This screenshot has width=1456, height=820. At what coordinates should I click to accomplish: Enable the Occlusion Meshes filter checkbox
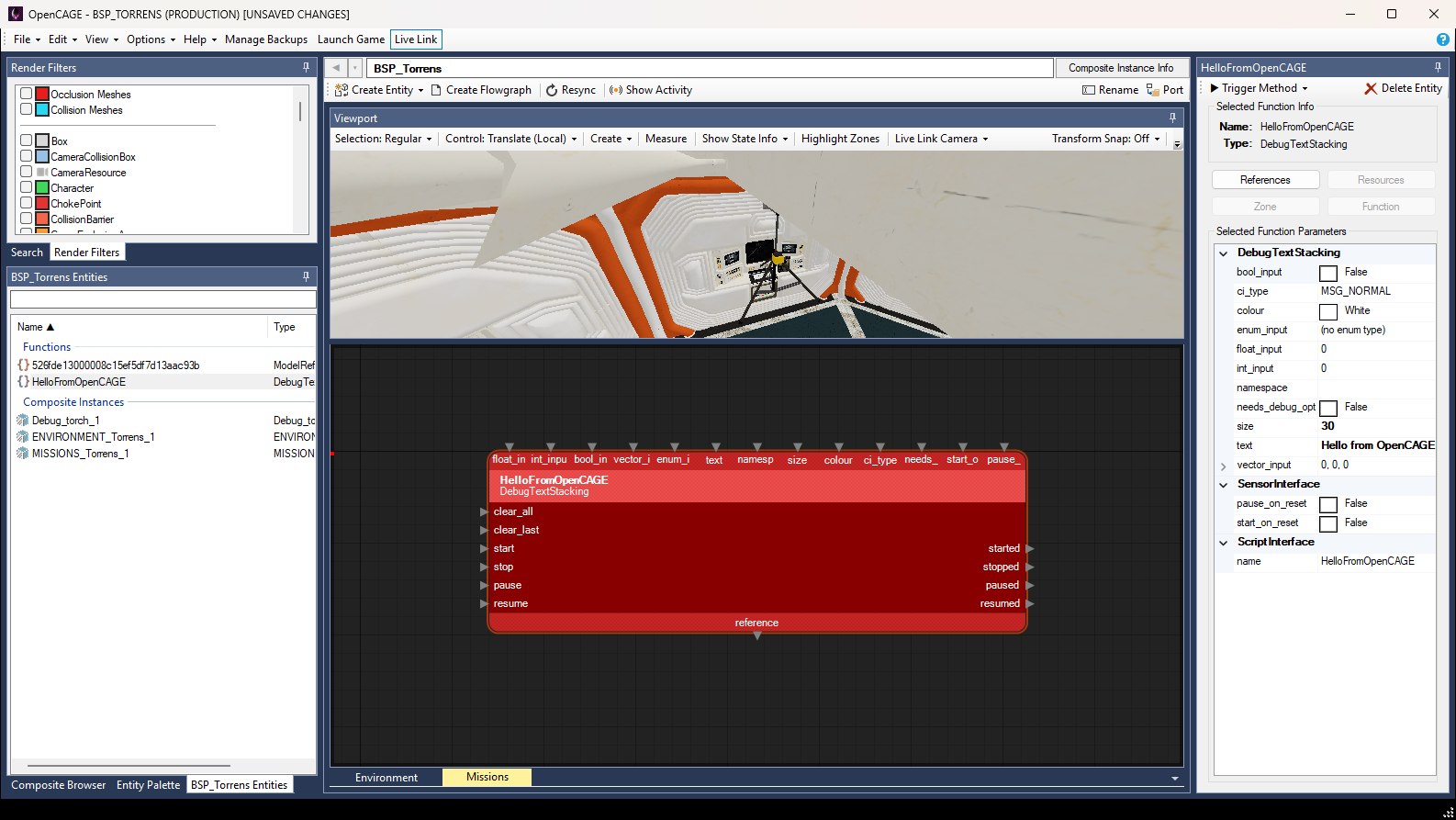click(x=27, y=94)
